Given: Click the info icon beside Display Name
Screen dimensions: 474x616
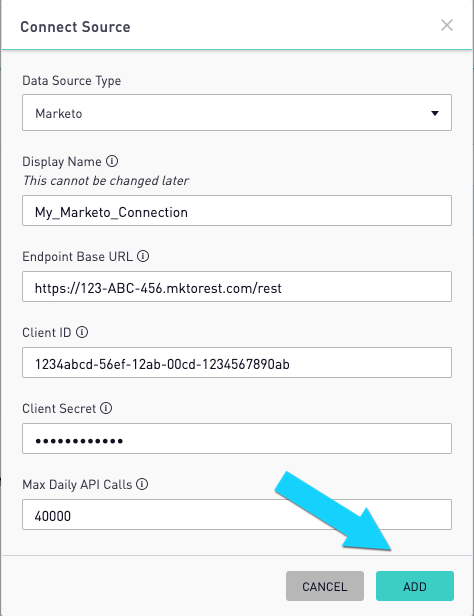Looking at the screenshot, I should (x=112, y=161).
